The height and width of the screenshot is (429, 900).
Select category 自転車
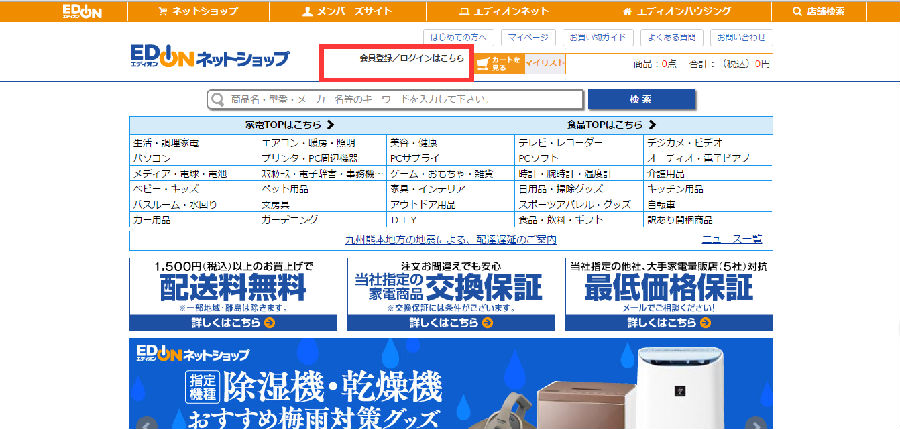661,204
